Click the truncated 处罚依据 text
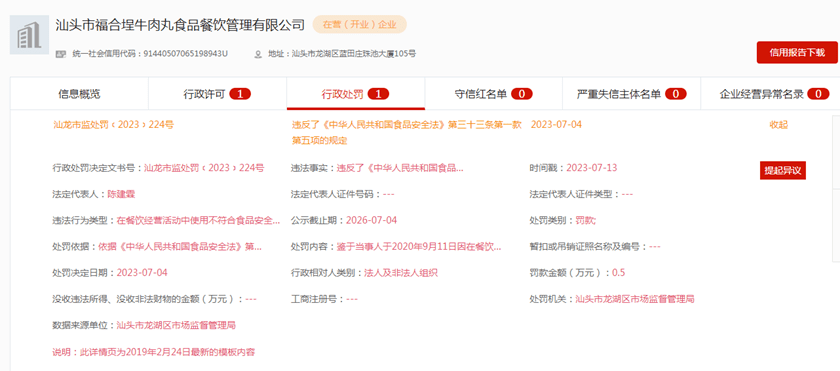The height and width of the screenshot is (371, 840). 180,247
